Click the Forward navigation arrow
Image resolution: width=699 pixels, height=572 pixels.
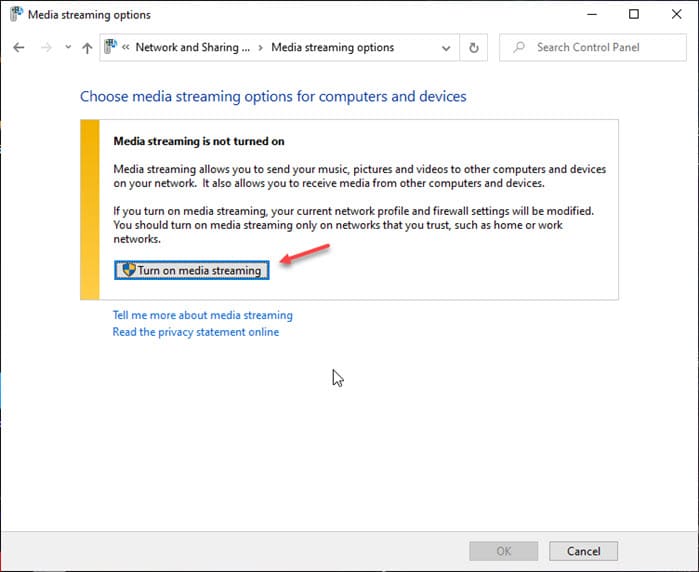(x=46, y=47)
